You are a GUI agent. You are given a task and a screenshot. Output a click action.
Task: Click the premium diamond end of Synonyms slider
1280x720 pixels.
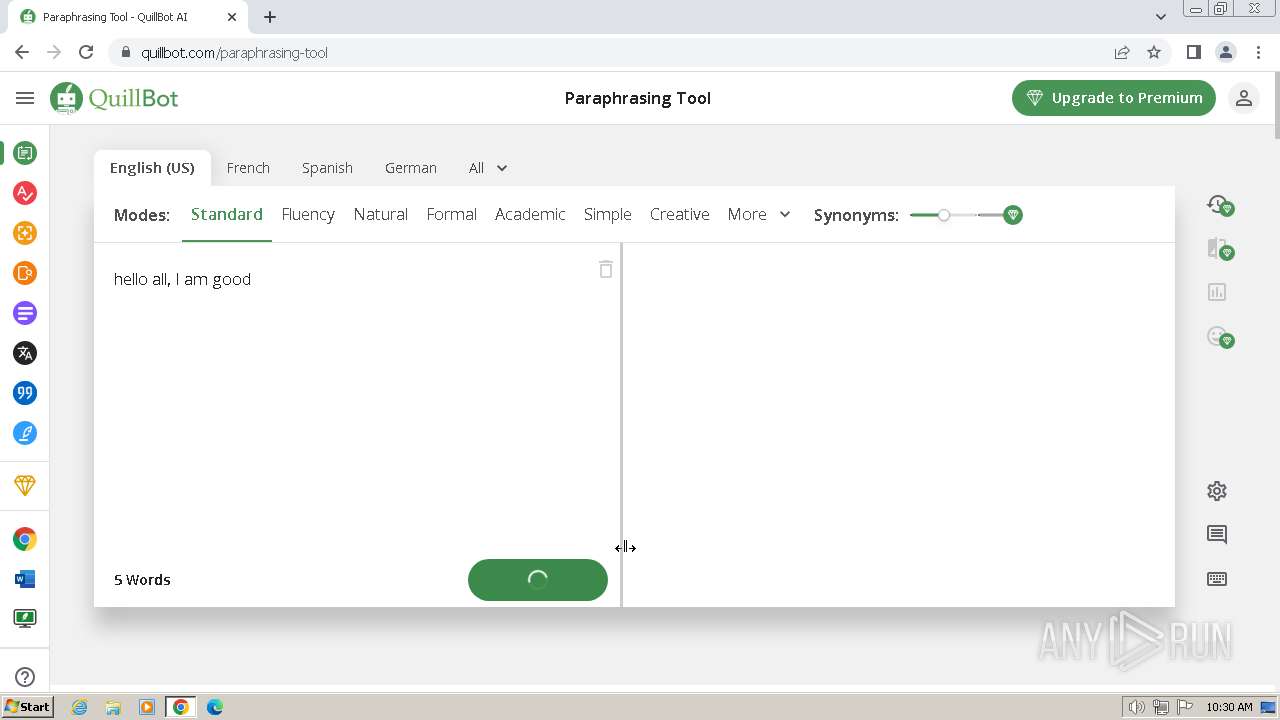click(x=1013, y=215)
